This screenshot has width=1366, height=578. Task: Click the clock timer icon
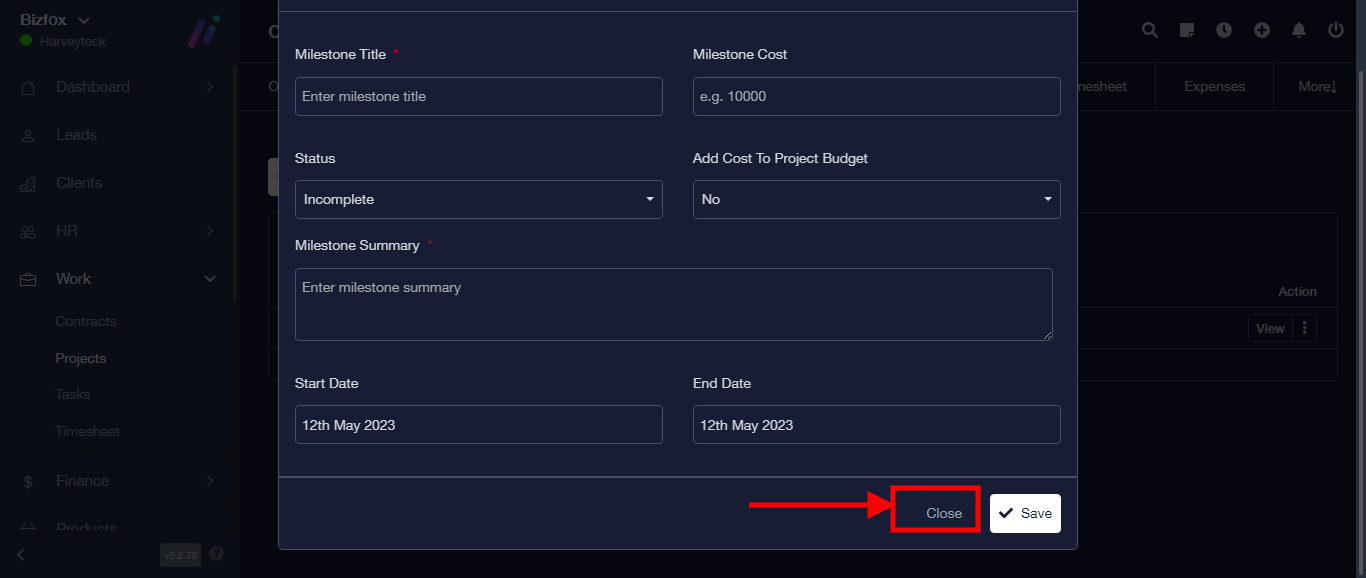[x=1224, y=30]
